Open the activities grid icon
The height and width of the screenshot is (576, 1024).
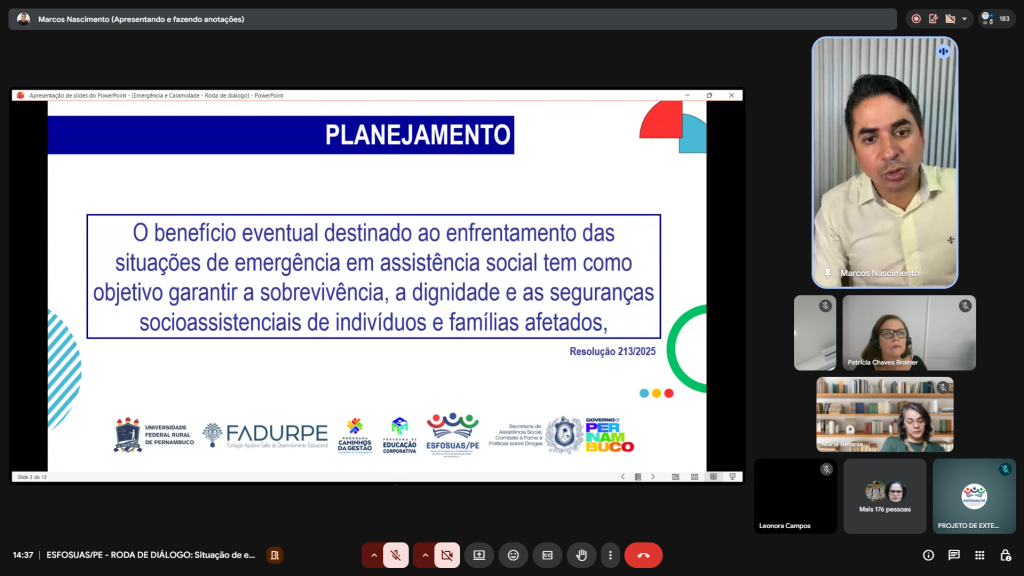pos(979,555)
